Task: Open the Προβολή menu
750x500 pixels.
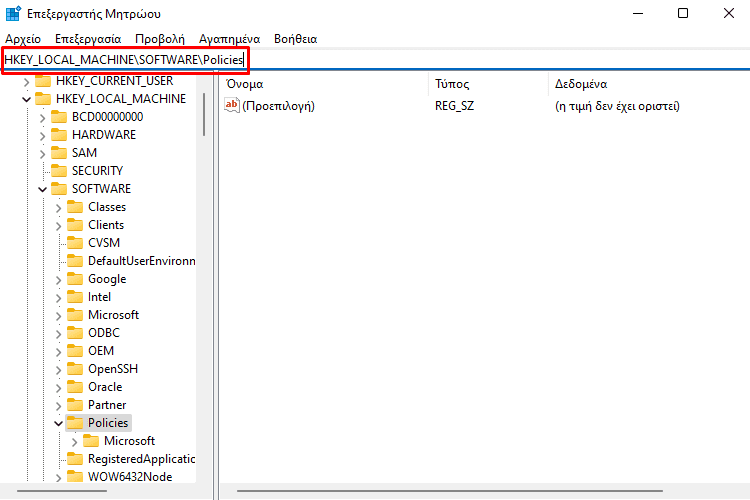Action: (160, 39)
